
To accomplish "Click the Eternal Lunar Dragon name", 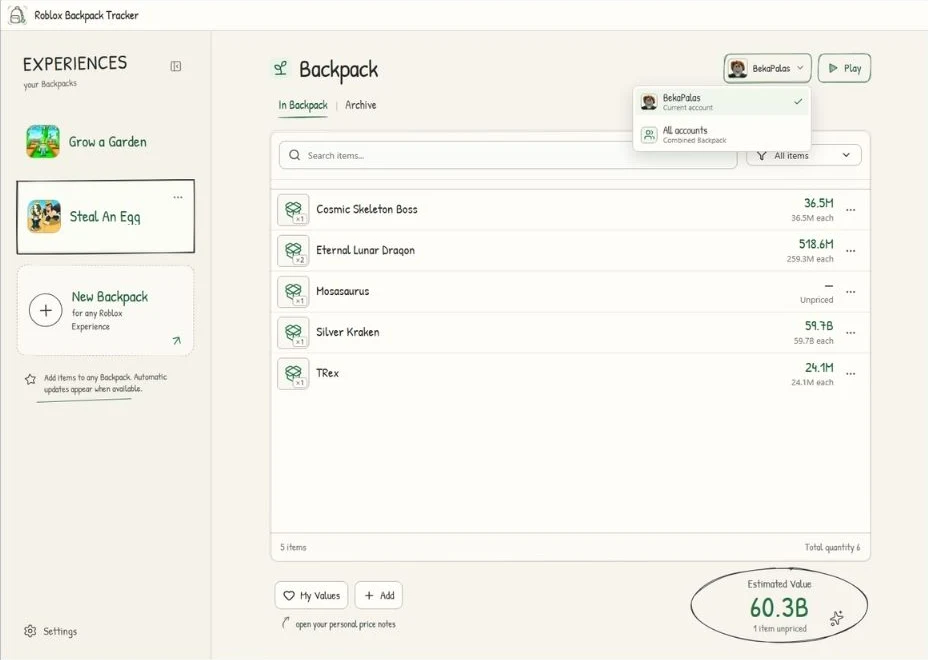I will (365, 250).
